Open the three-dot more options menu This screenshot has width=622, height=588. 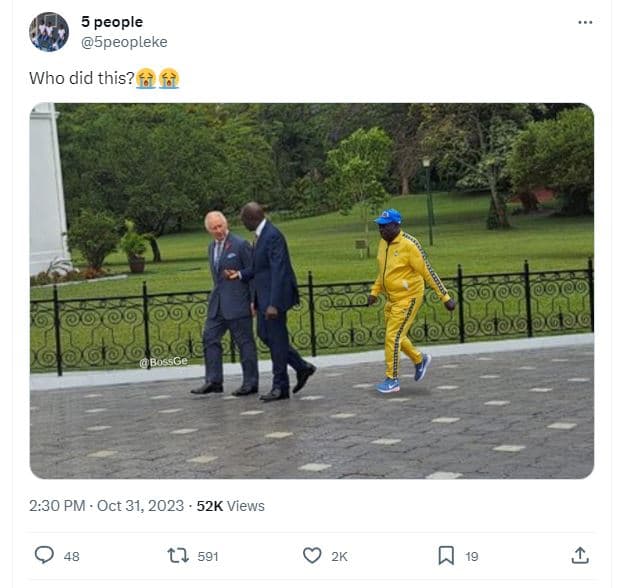585,22
